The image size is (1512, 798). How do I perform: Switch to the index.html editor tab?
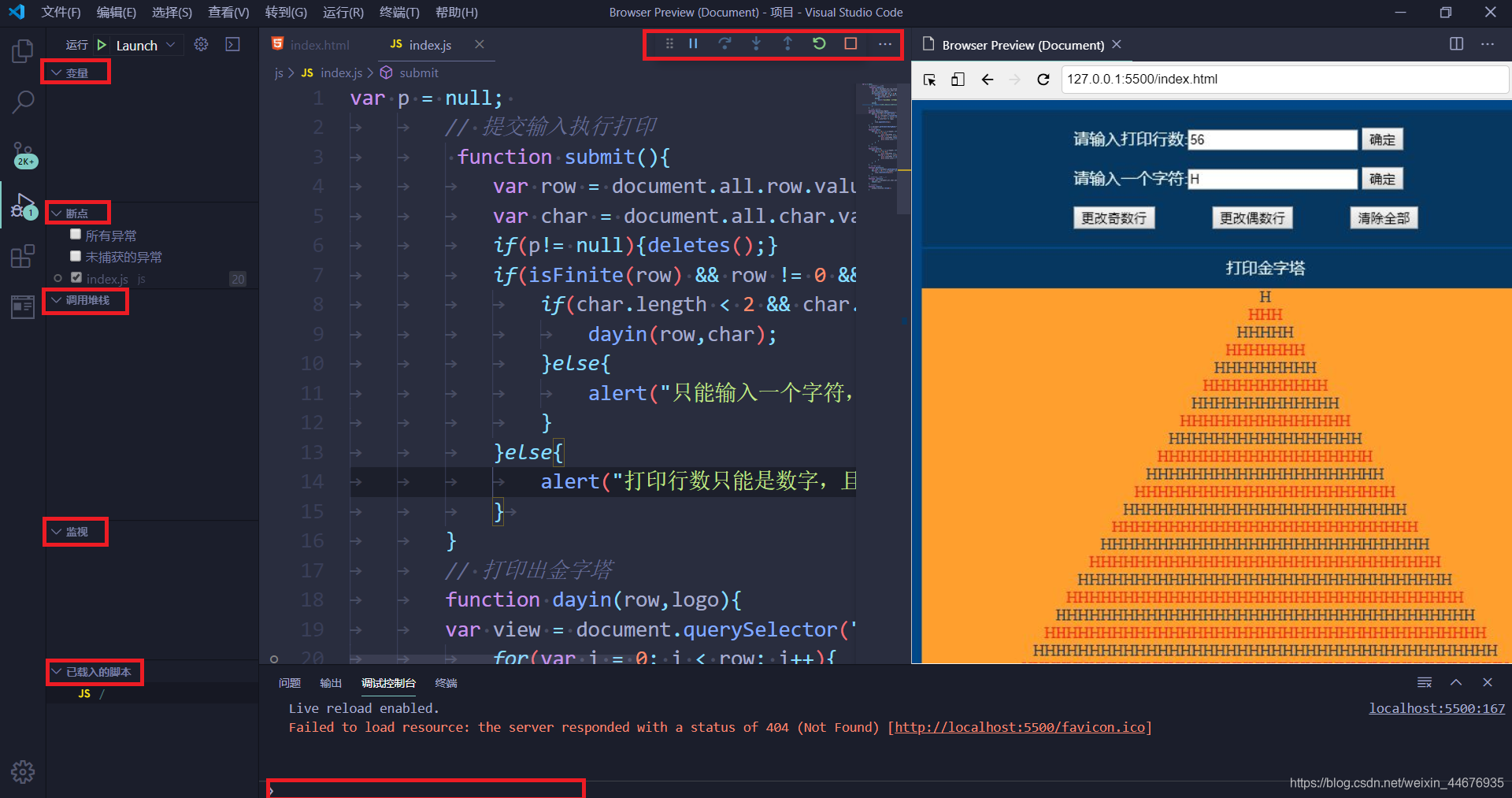click(312, 45)
